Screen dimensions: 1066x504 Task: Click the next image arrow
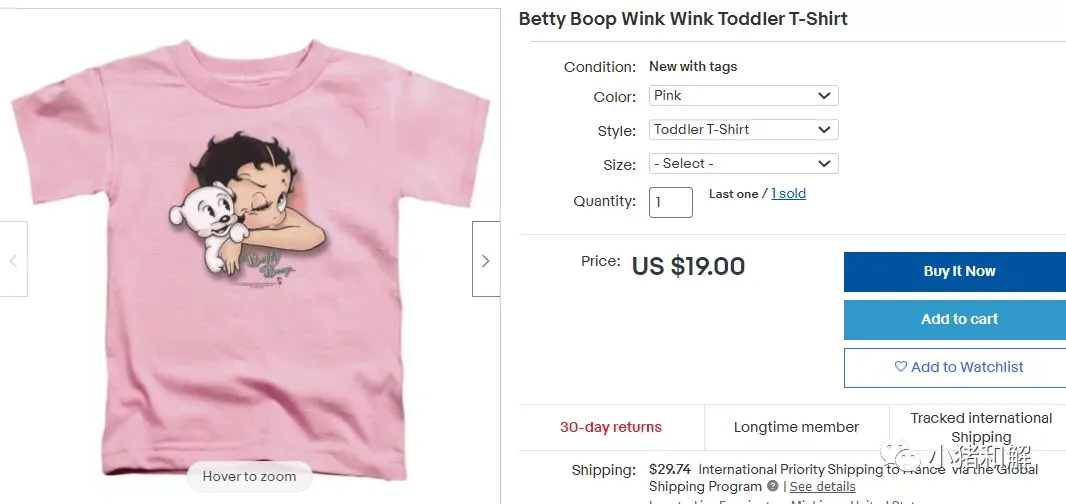tap(485, 260)
